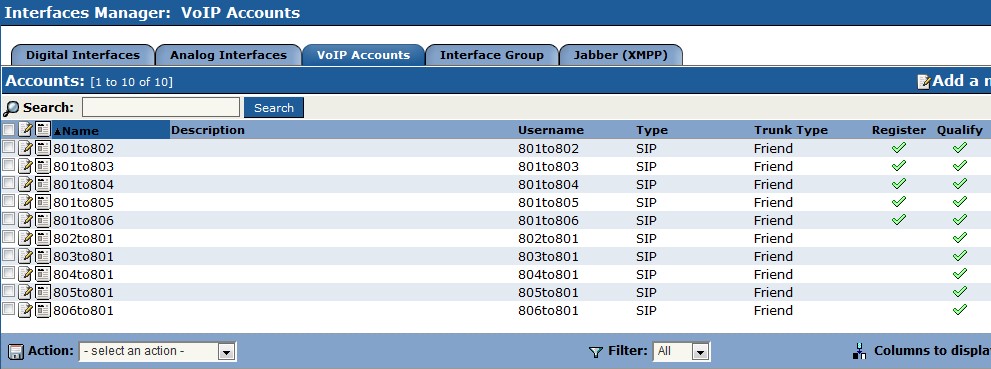Edit the 804to801 account via pencil icon
Image resolution: width=991 pixels, height=369 pixels.
point(25,274)
